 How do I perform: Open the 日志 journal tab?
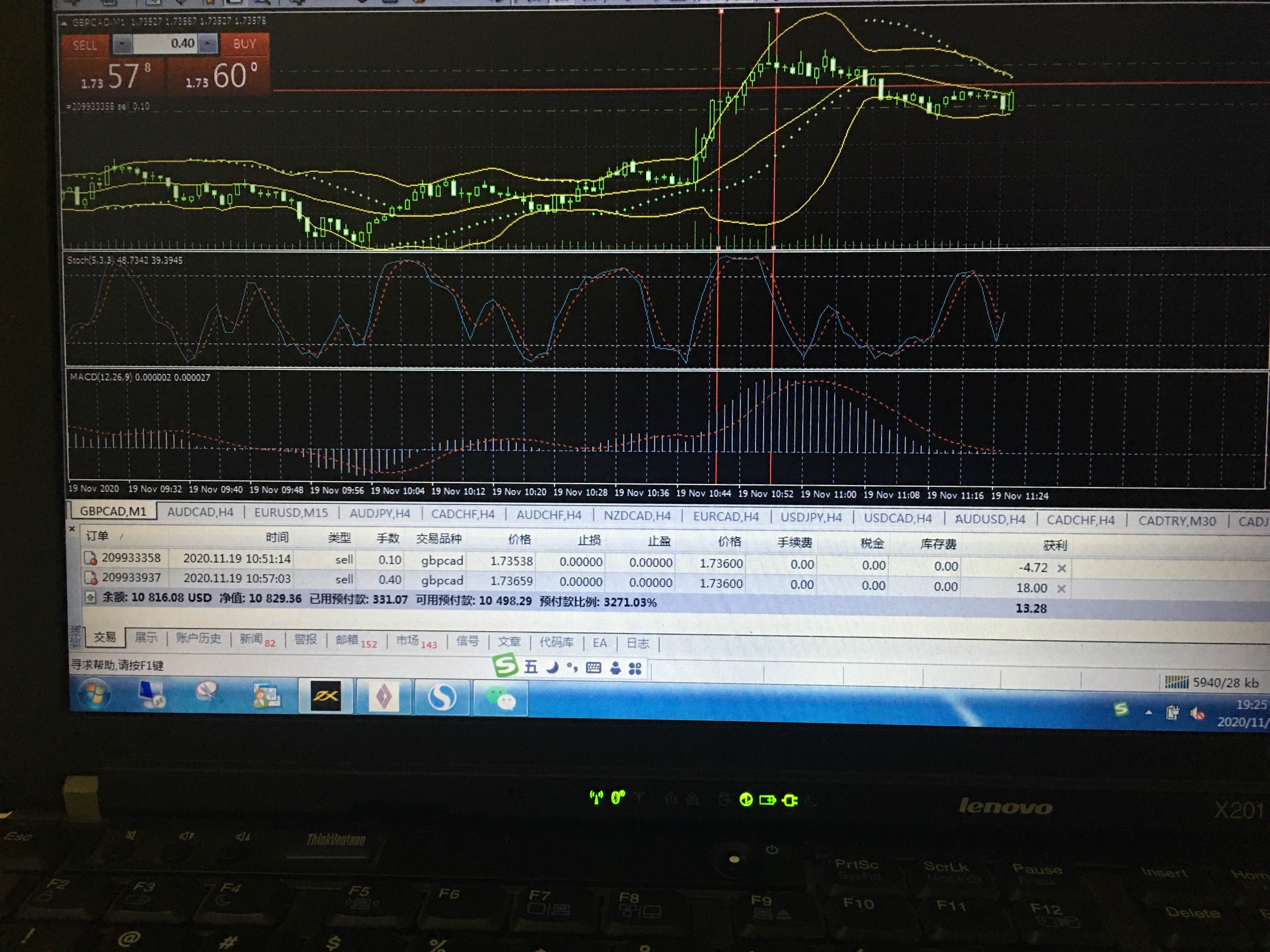coord(637,643)
